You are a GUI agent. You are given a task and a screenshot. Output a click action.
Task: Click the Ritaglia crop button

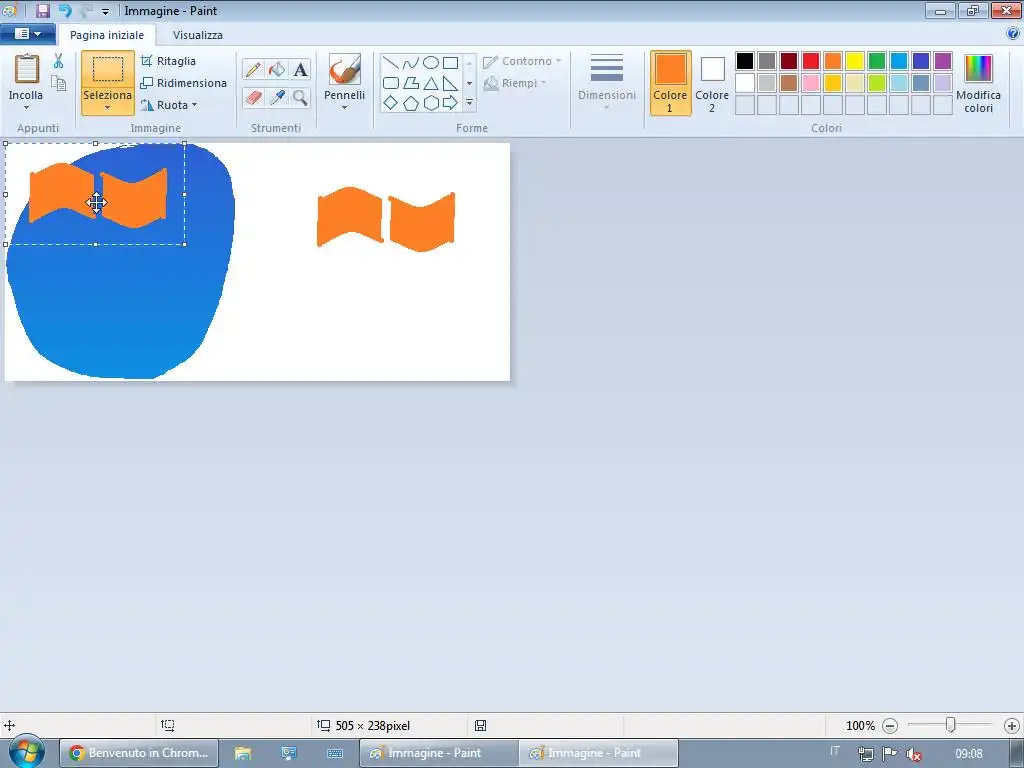pyautogui.click(x=168, y=61)
